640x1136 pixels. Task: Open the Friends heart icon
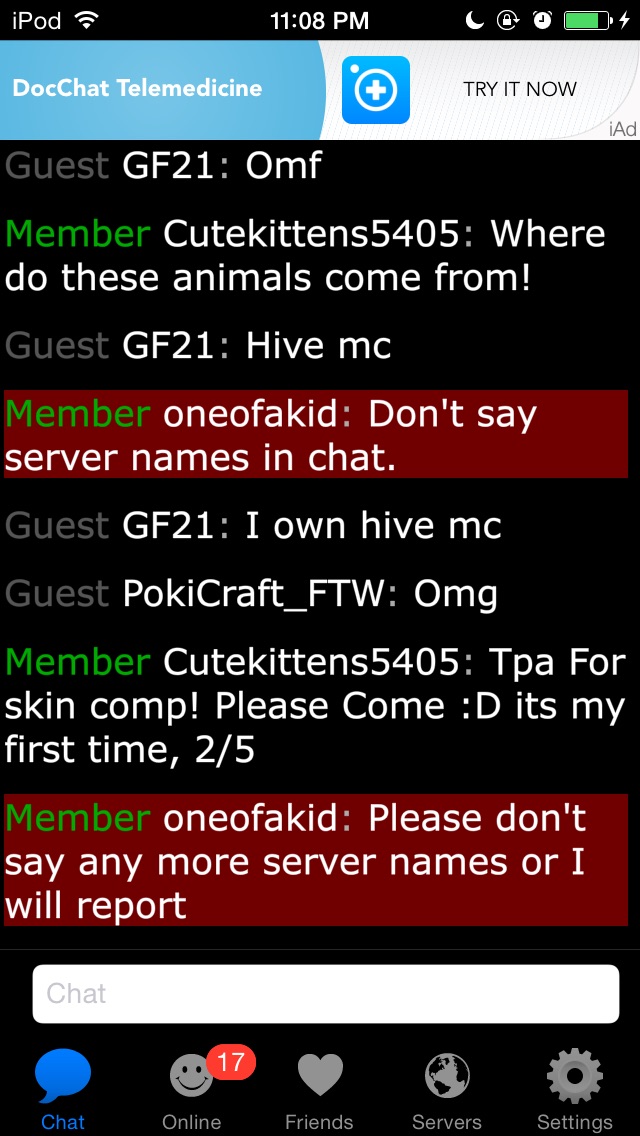320,1076
